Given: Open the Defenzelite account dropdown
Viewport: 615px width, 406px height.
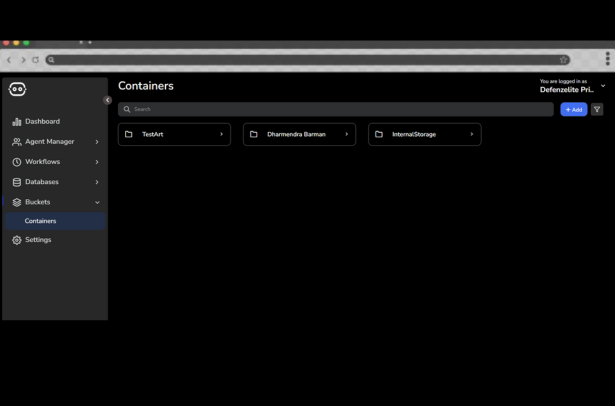Looking at the screenshot, I should [603, 86].
